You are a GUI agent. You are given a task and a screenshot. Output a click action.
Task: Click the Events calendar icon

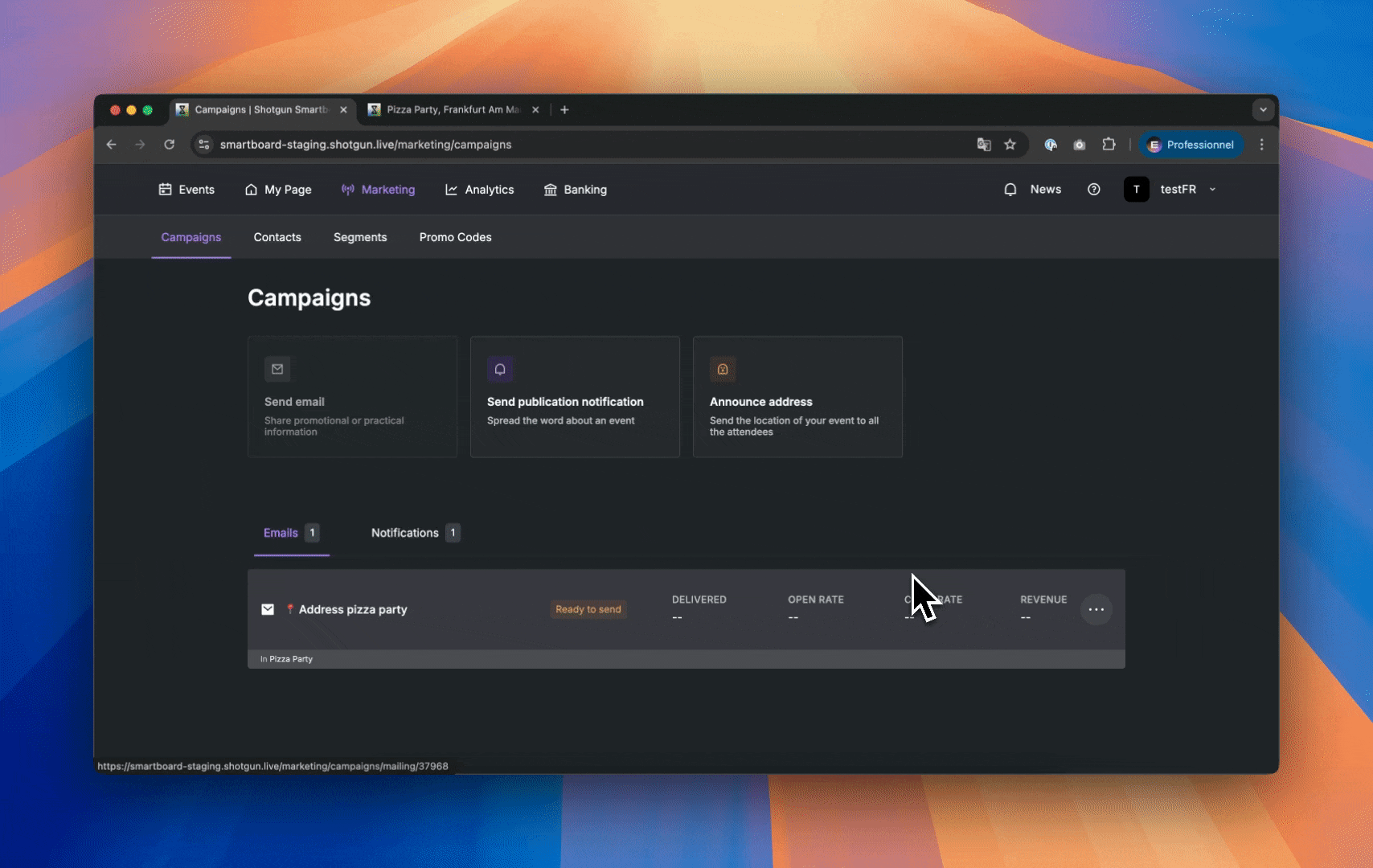pos(165,190)
